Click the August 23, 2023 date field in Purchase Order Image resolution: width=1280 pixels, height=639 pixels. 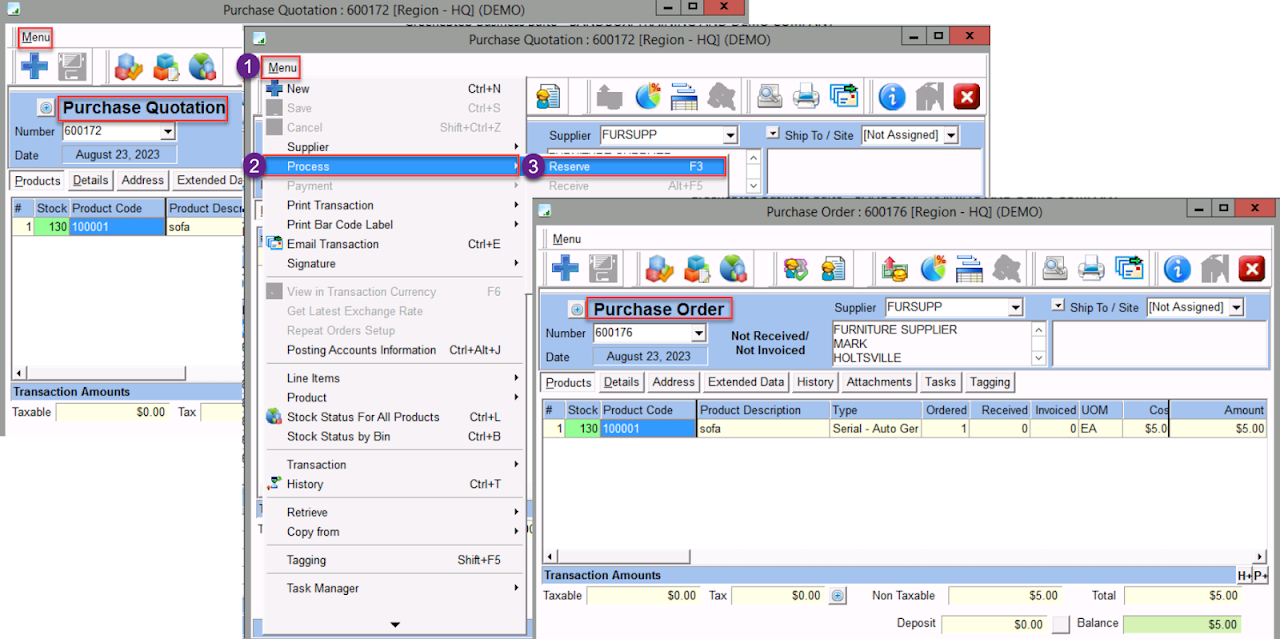[x=648, y=357]
